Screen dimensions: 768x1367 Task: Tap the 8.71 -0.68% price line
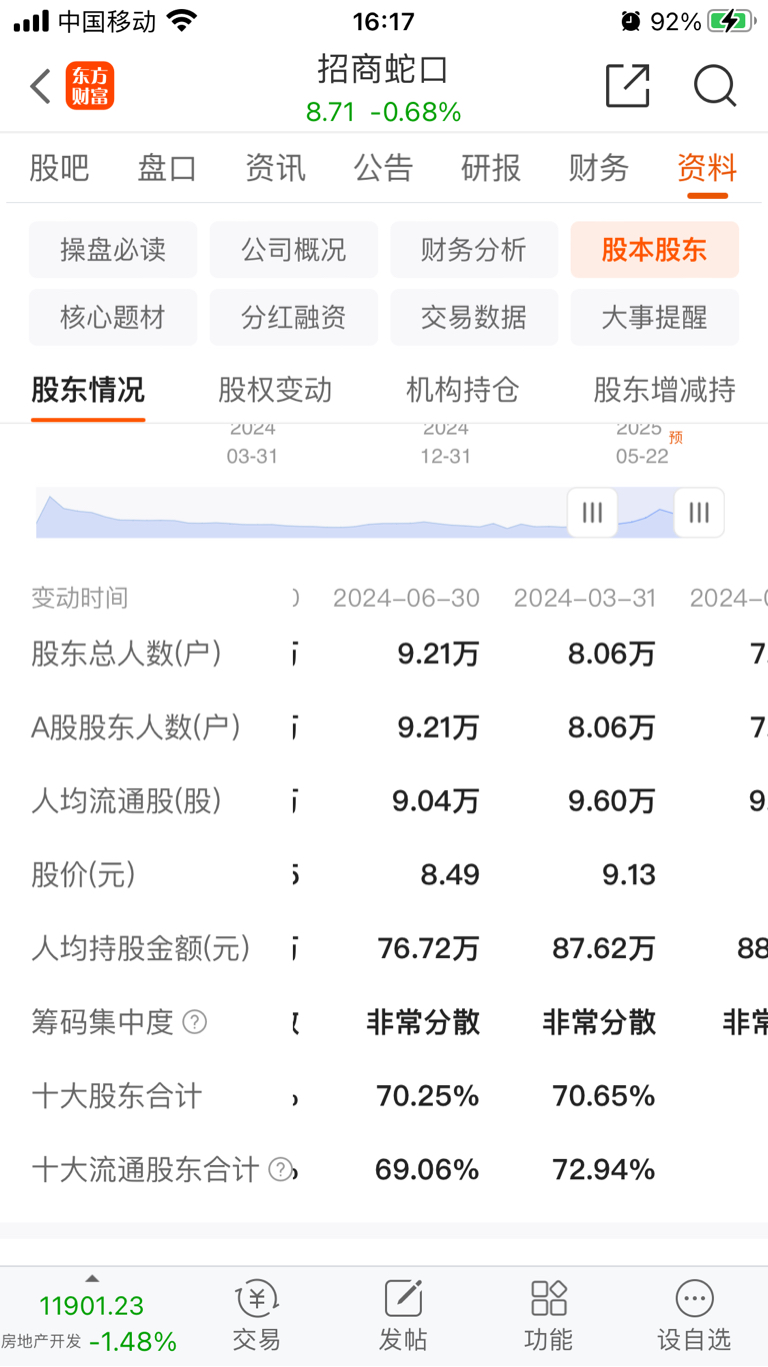coord(383,112)
